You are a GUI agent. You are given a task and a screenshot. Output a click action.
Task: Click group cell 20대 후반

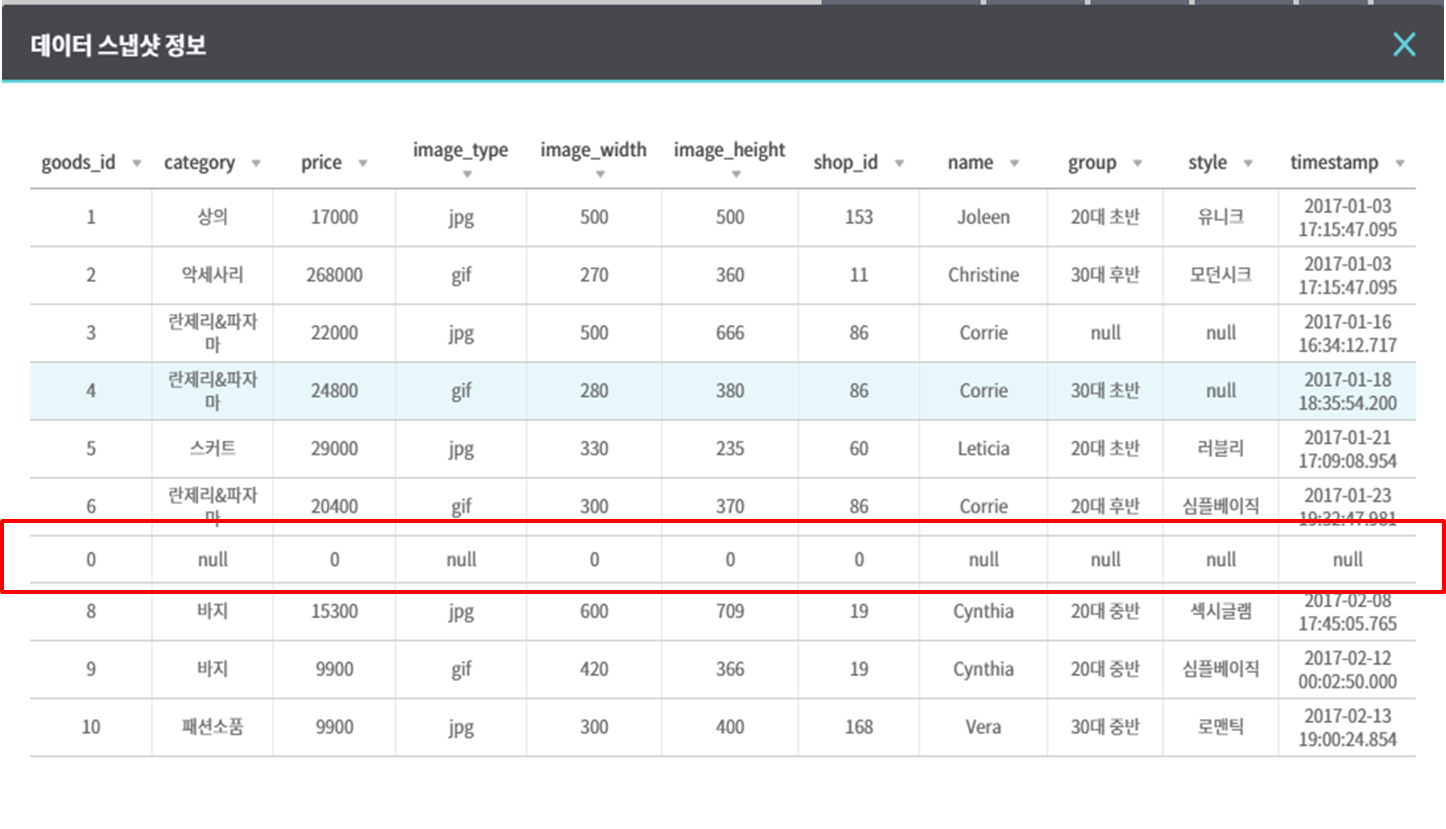coord(1105,507)
